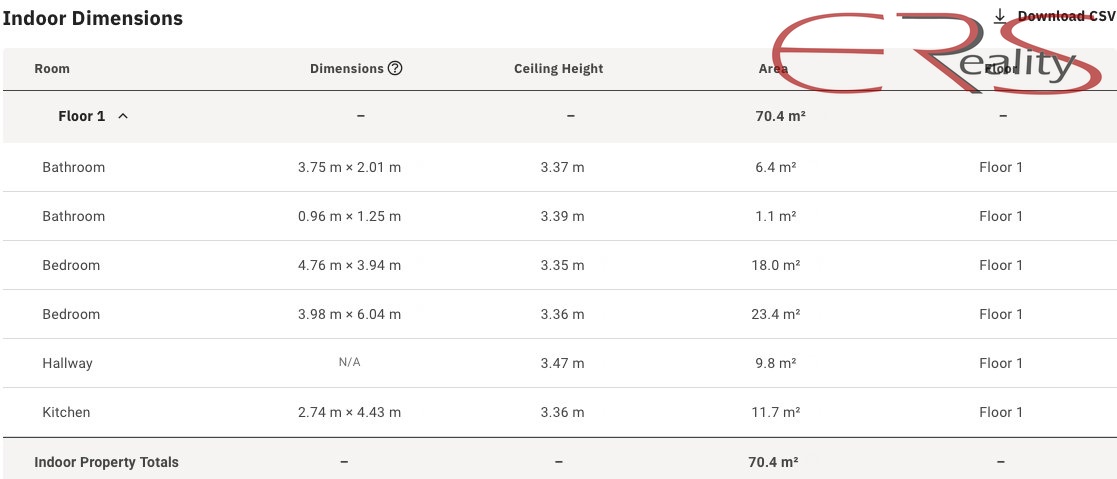Click the 23.4 m² Bedroom row
Viewport: 1117px width, 479px height.
(558, 314)
